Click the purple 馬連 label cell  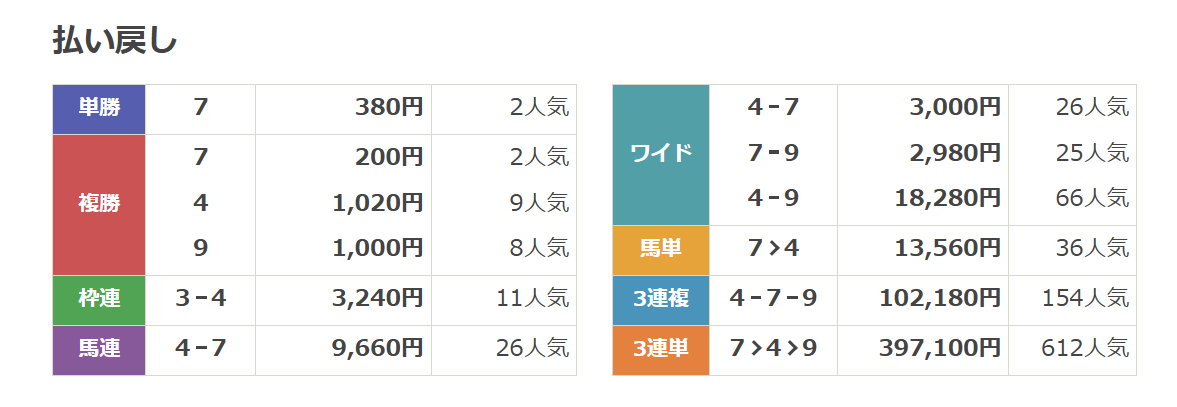pyautogui.click(x=99, y=349)
